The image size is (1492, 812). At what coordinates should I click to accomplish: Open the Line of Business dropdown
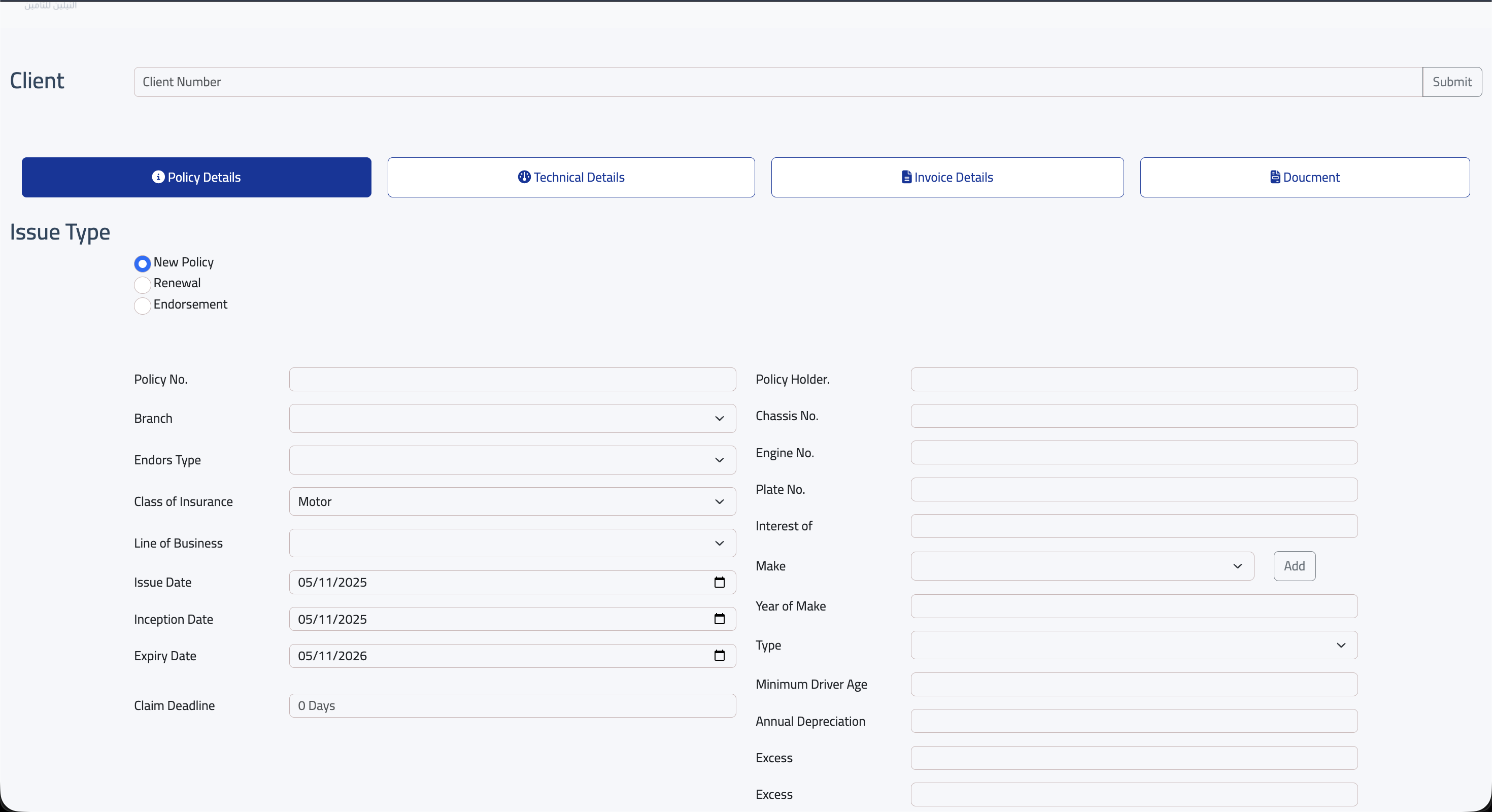coord(512,543)
